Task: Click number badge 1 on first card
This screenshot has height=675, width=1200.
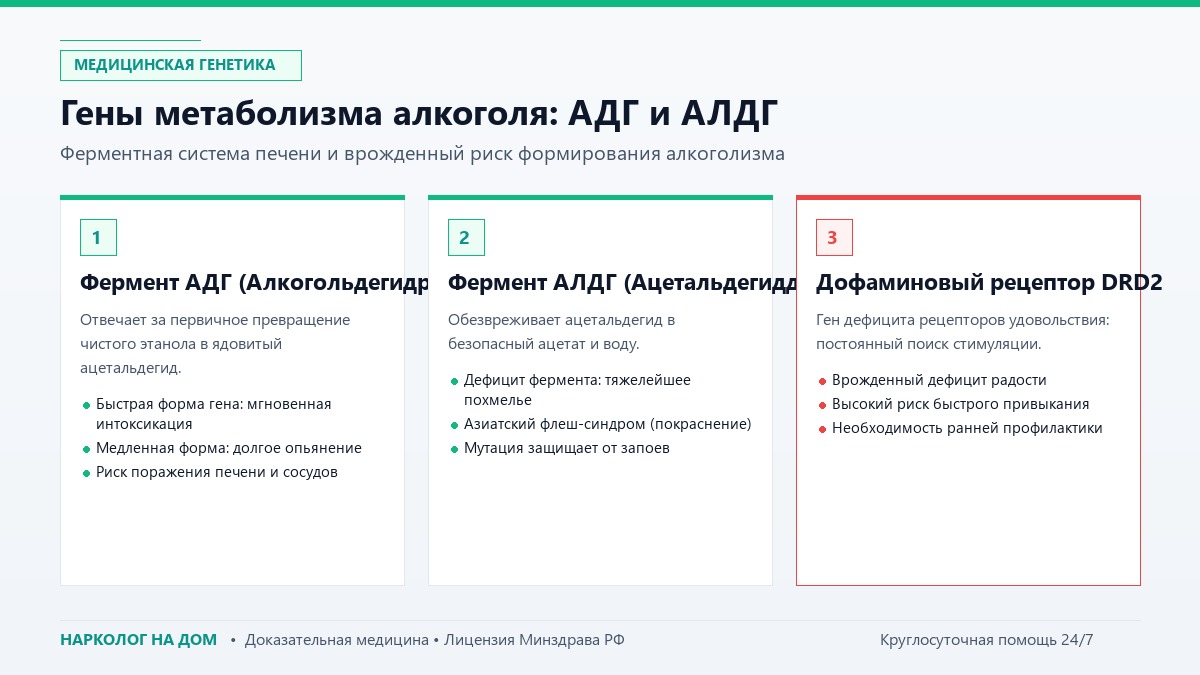Action: [x=98, y=237]
